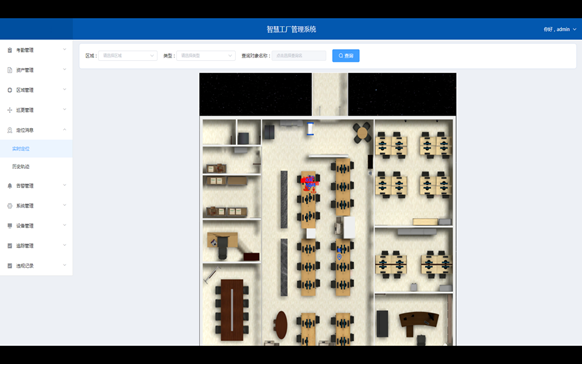The width and height of the screenshot is (583, 365).
Task: Collapse the expanded 定位消息 menu via its chevron
Action: (65, 130)
